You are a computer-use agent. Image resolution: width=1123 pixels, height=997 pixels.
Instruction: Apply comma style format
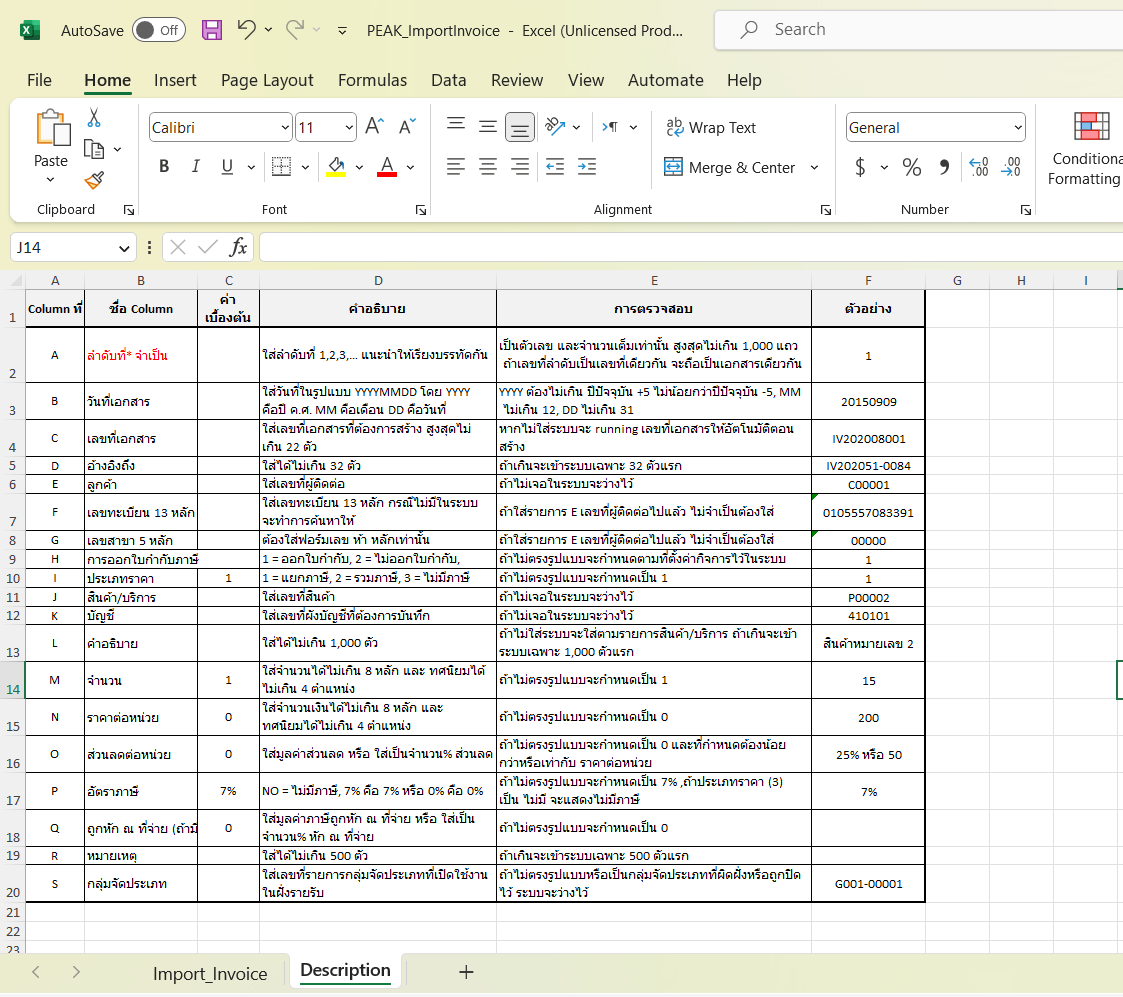click(944, 167)
